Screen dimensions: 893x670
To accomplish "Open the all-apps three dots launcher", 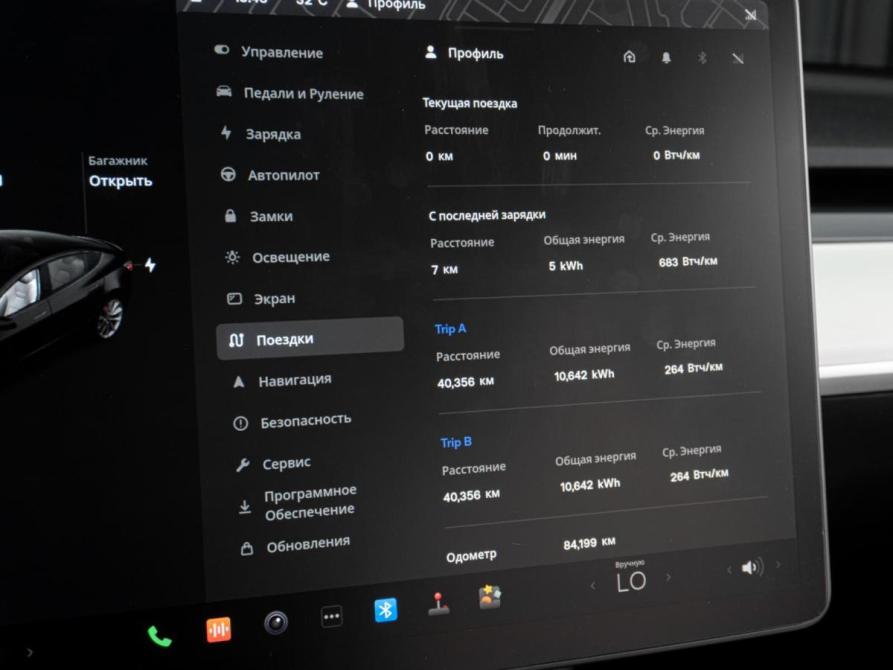I will (x=331, y=616).
